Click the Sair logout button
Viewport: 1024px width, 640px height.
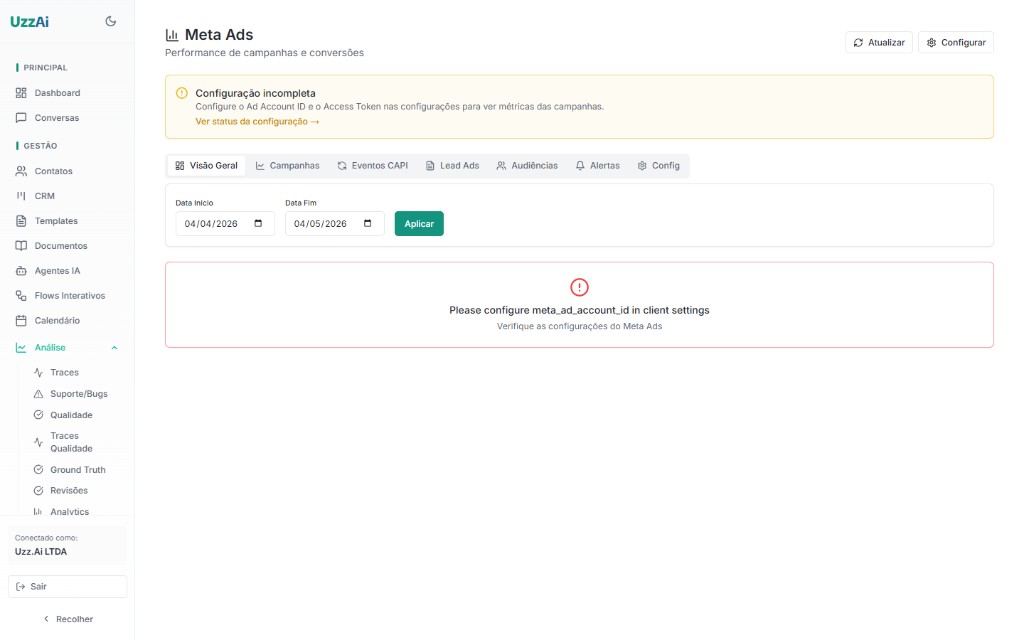(67, 586)
